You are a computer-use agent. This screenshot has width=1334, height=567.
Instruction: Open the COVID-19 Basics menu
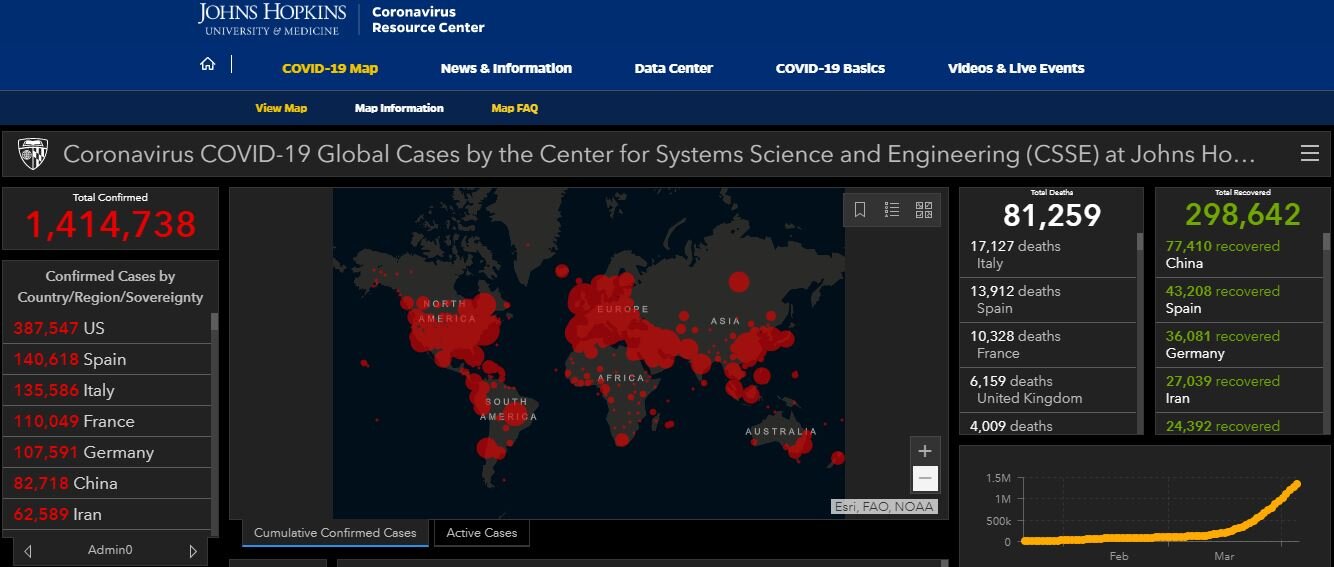(830, 69)
